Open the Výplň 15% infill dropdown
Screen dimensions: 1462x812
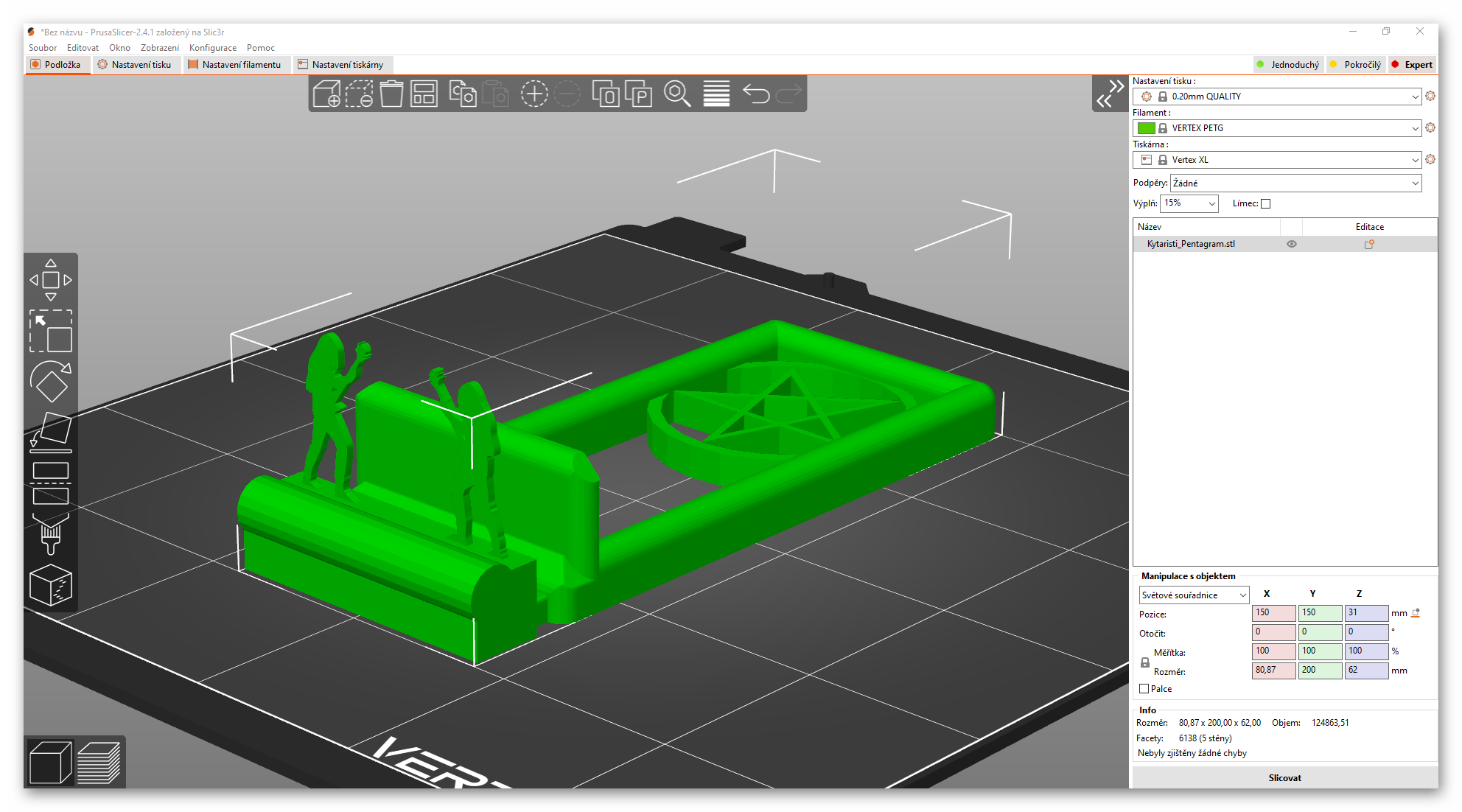click(x=1189, y=203)
